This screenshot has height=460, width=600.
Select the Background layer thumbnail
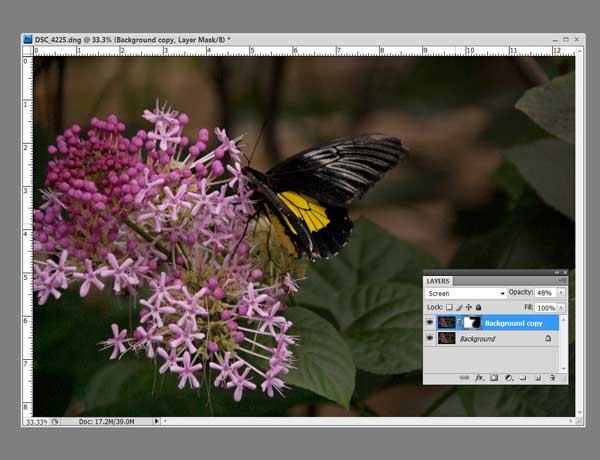click(446, 338)
